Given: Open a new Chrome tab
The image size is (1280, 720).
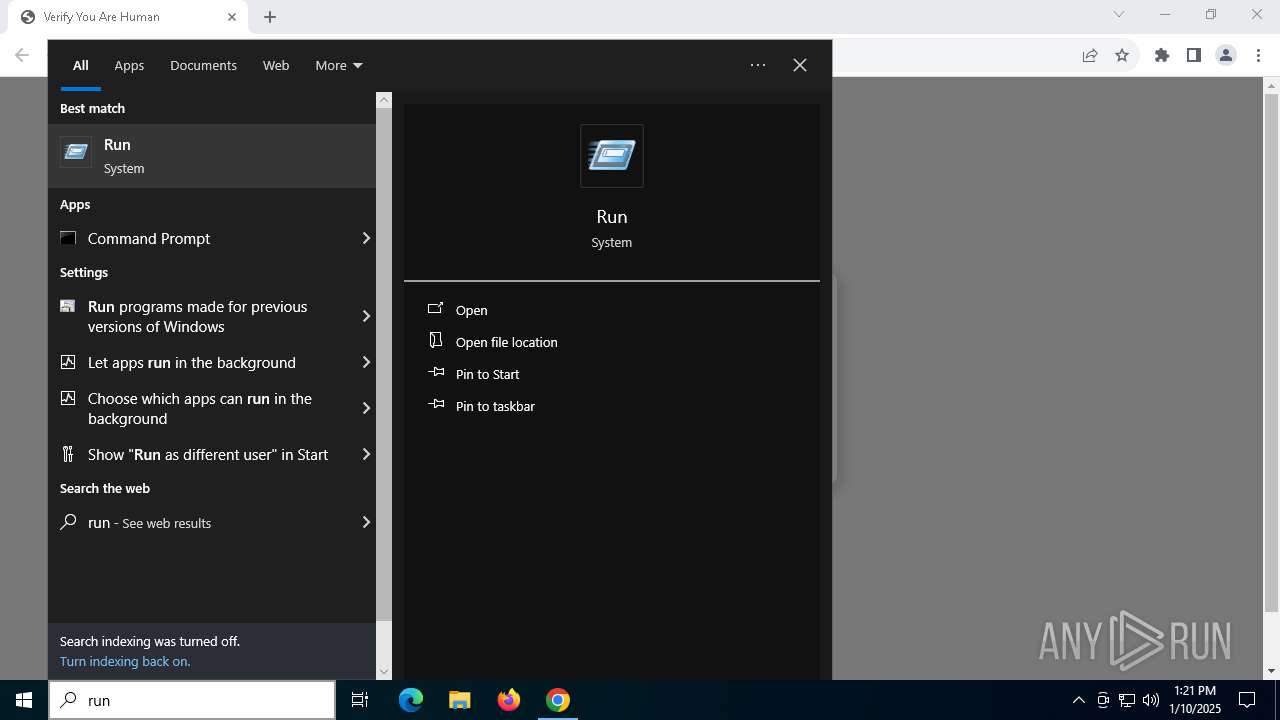Looking at the screenshot, I should point(270,17).
